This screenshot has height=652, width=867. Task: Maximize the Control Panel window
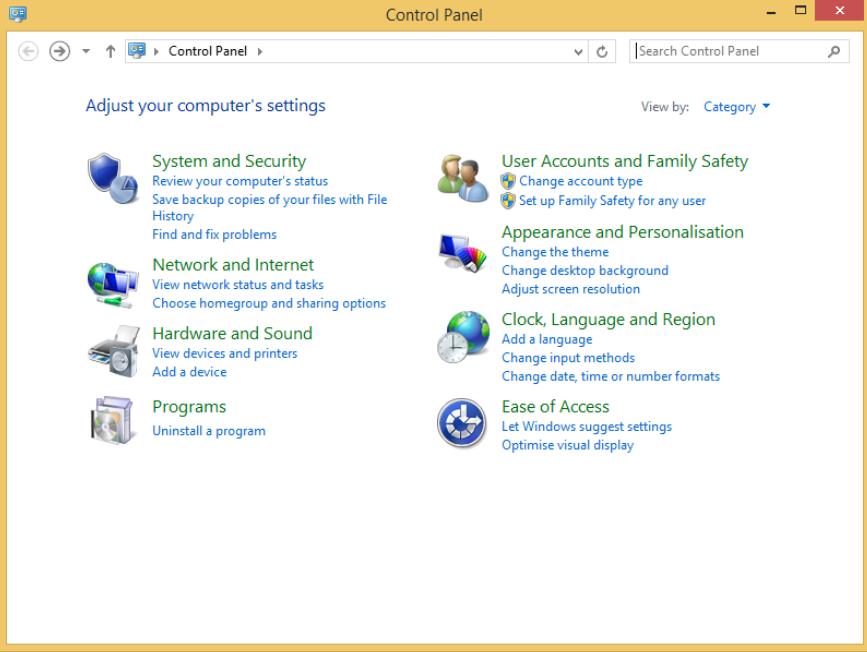[800, 11]
